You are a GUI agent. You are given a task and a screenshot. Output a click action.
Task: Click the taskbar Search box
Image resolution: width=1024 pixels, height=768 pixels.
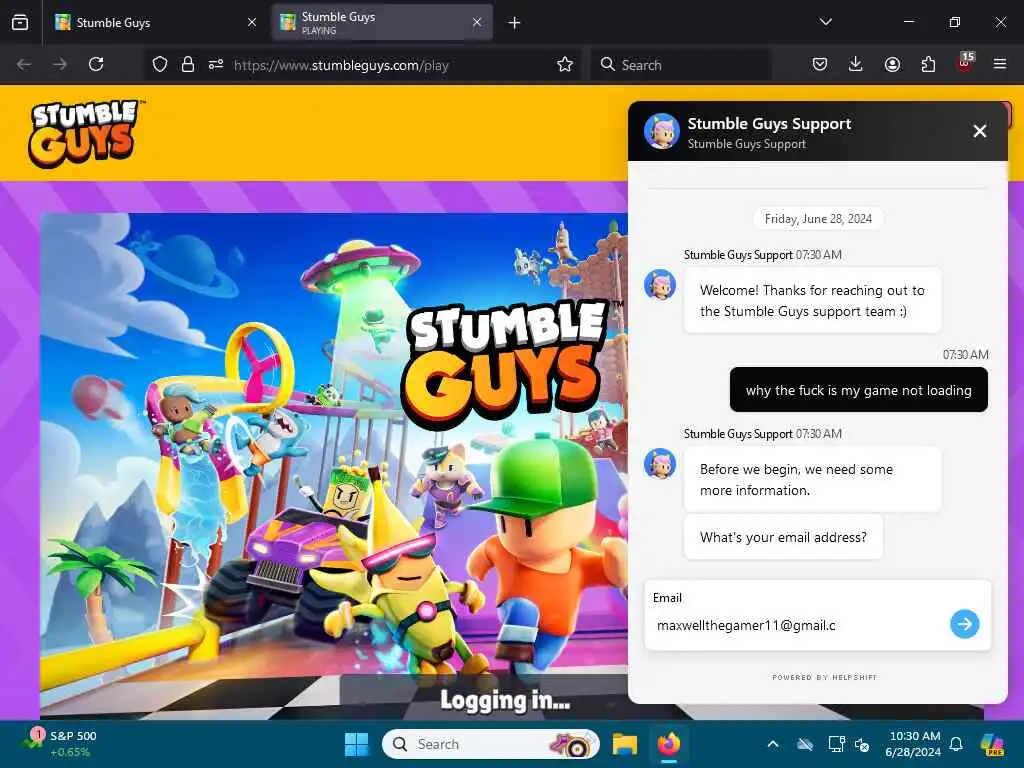[x=490, y=744]
